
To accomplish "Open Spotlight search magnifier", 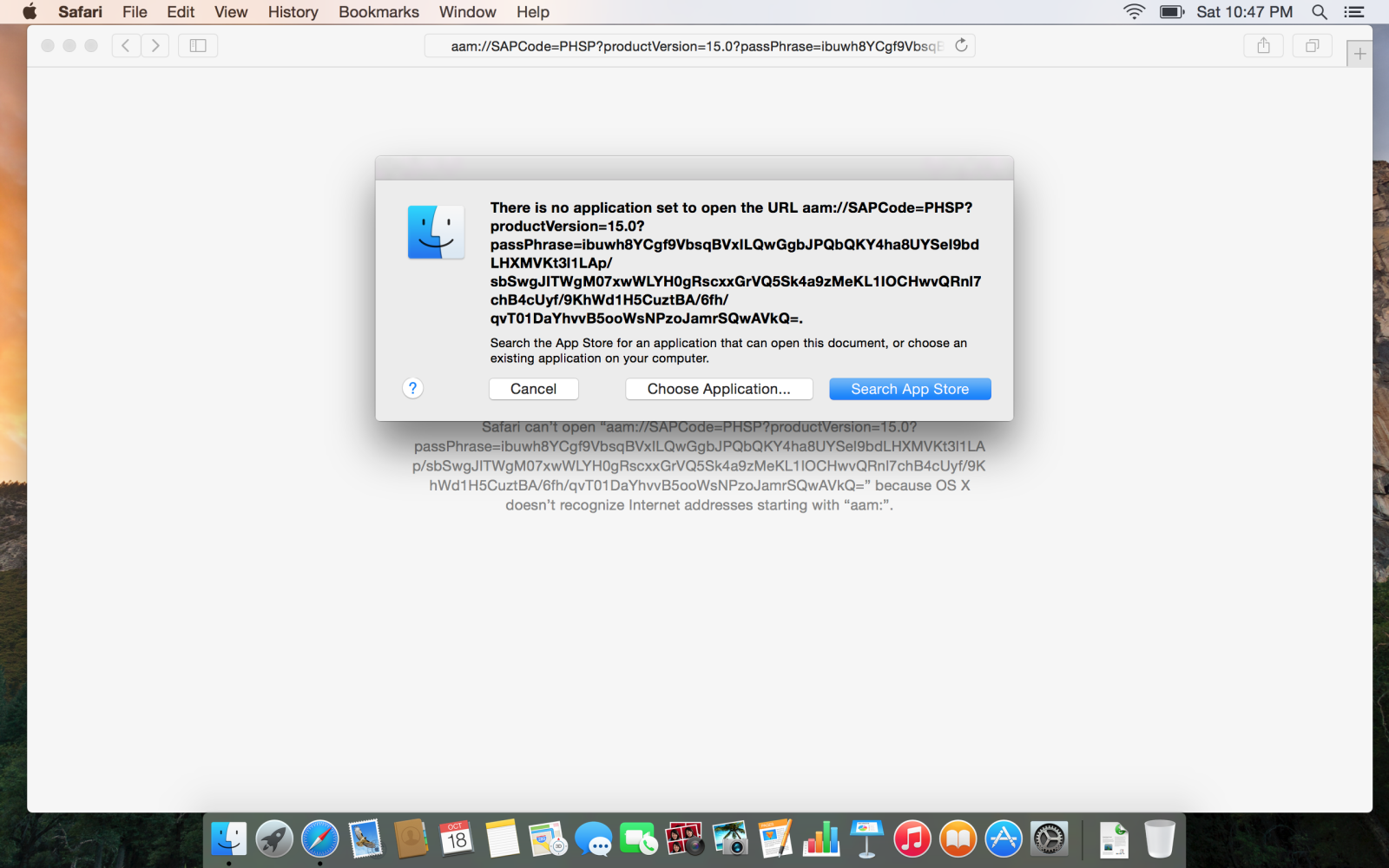I will coord(1320,12).
